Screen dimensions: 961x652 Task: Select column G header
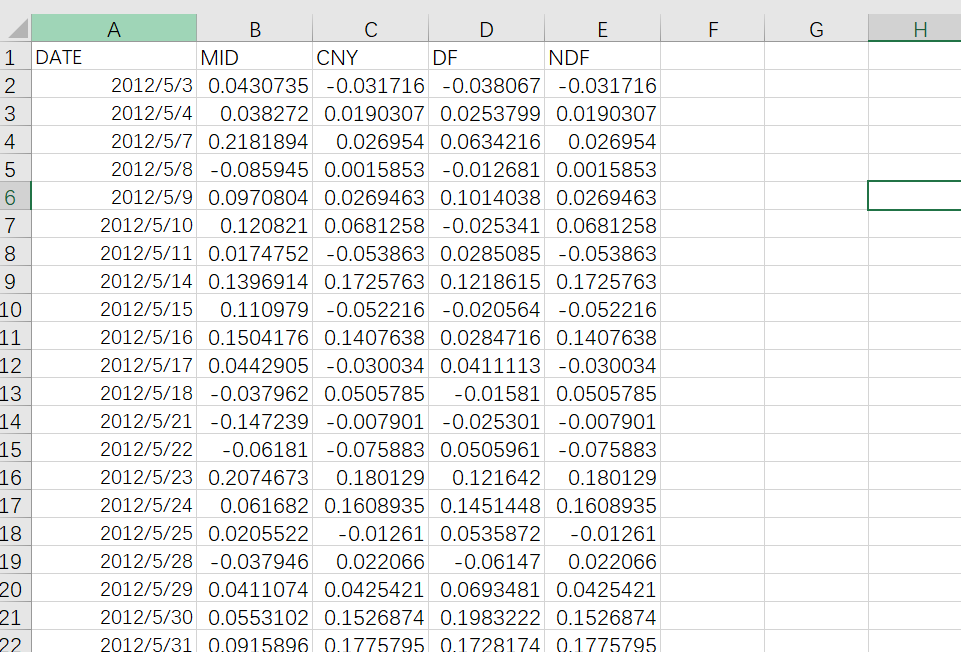point(816,28)
